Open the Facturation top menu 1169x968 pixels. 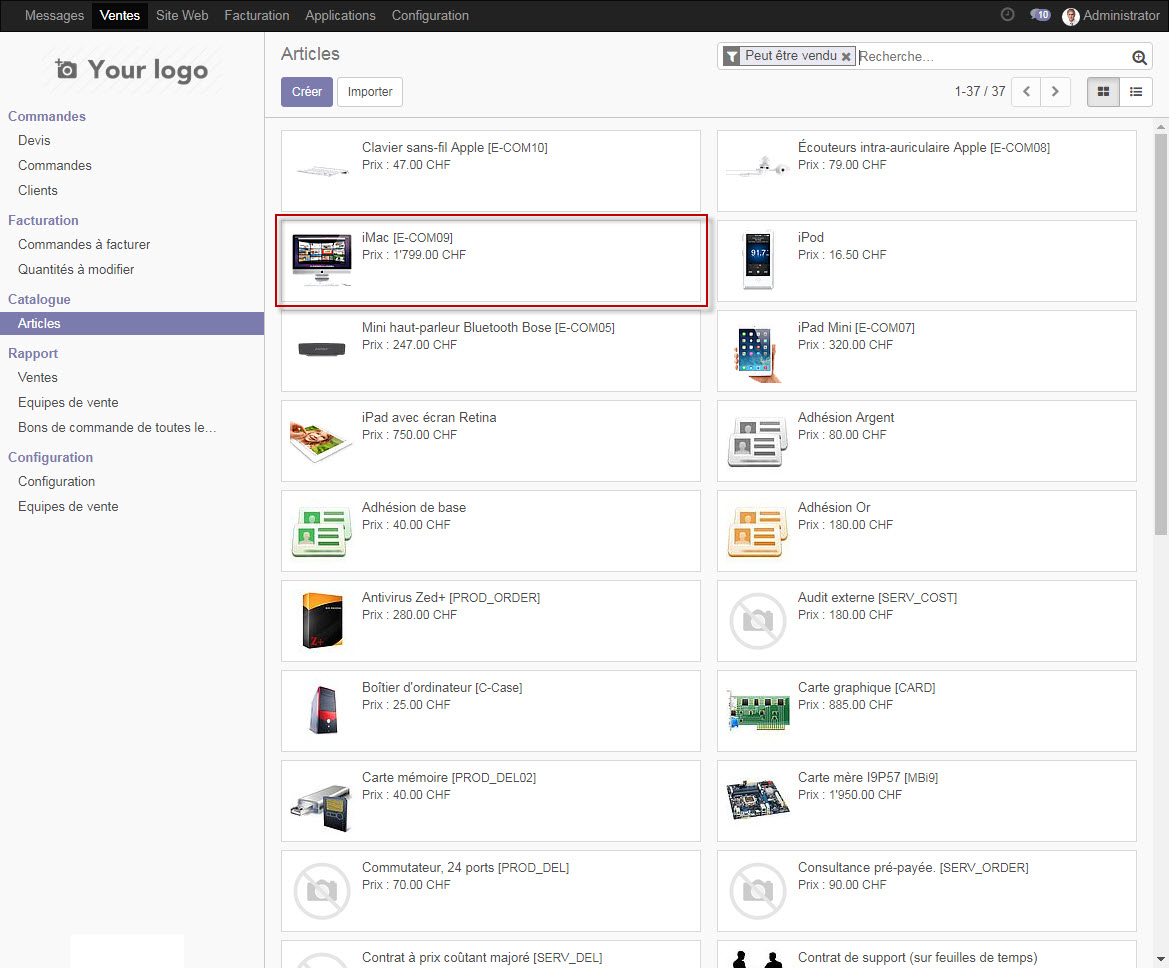point(257,16)
